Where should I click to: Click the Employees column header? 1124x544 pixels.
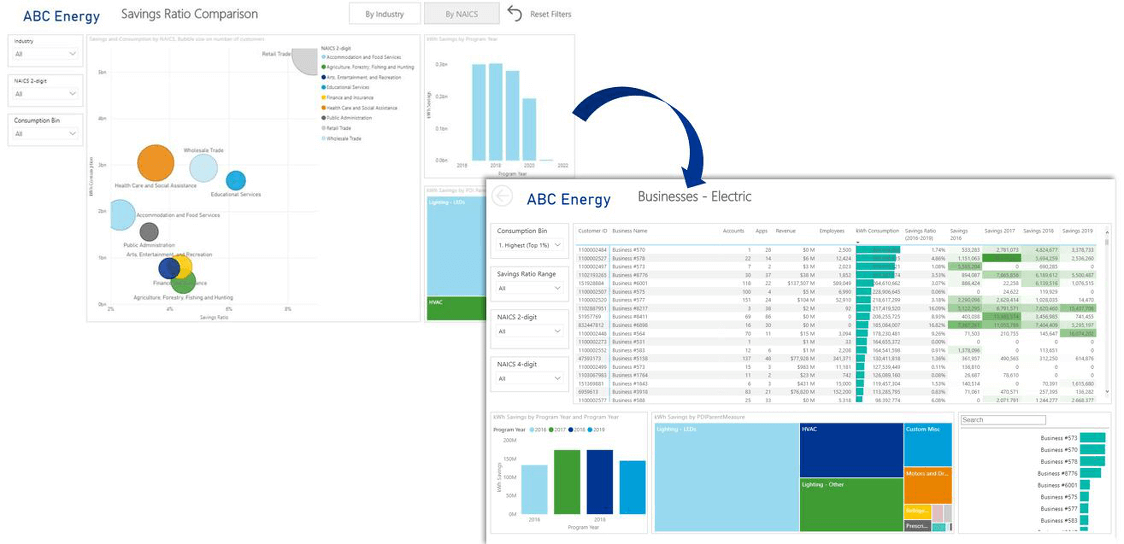(832, 231)
